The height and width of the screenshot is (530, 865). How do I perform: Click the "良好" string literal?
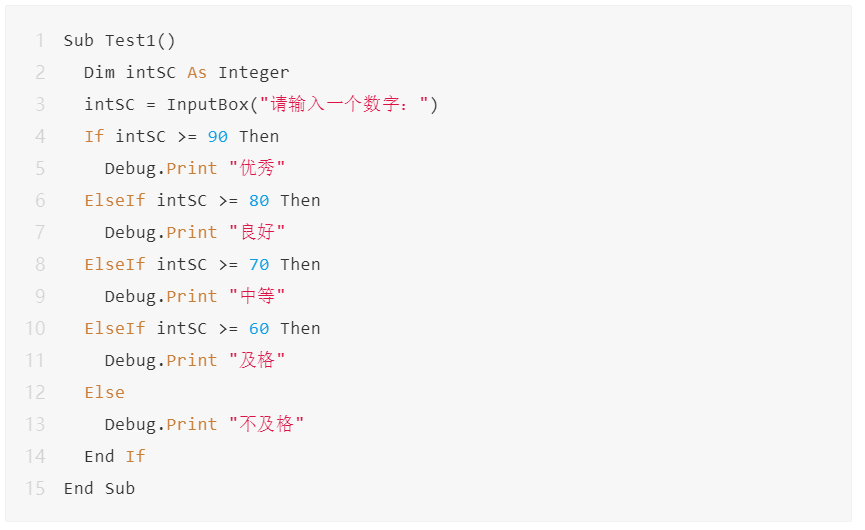pos(257,232)
